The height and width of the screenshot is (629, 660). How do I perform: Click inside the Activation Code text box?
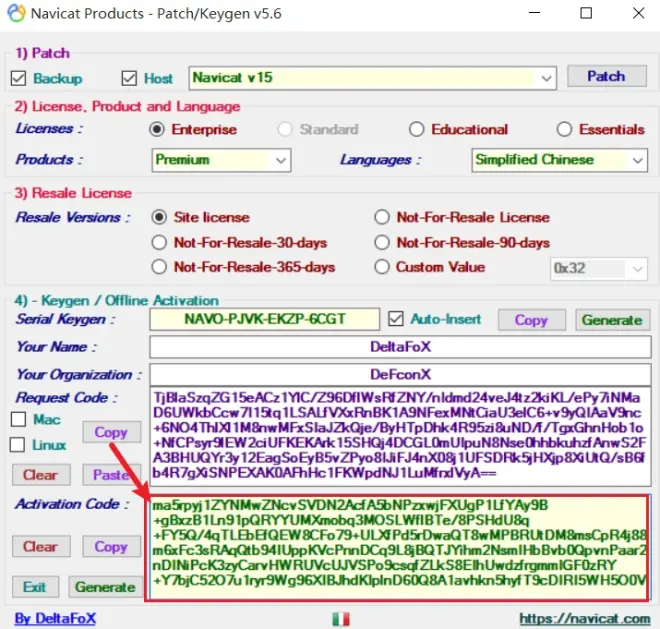[x=398, y=548]
